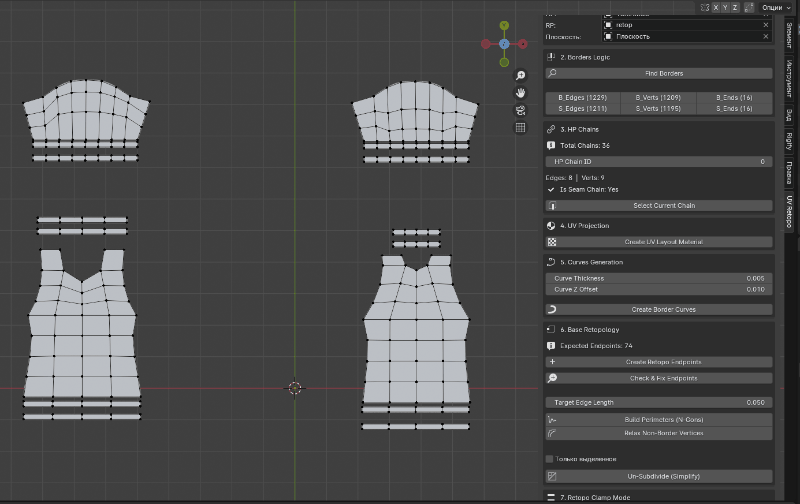The height and width of the screenshot is (504, 800).
Task: Enable the Только выделенное checkbox
Action: (x=550, y=459)
